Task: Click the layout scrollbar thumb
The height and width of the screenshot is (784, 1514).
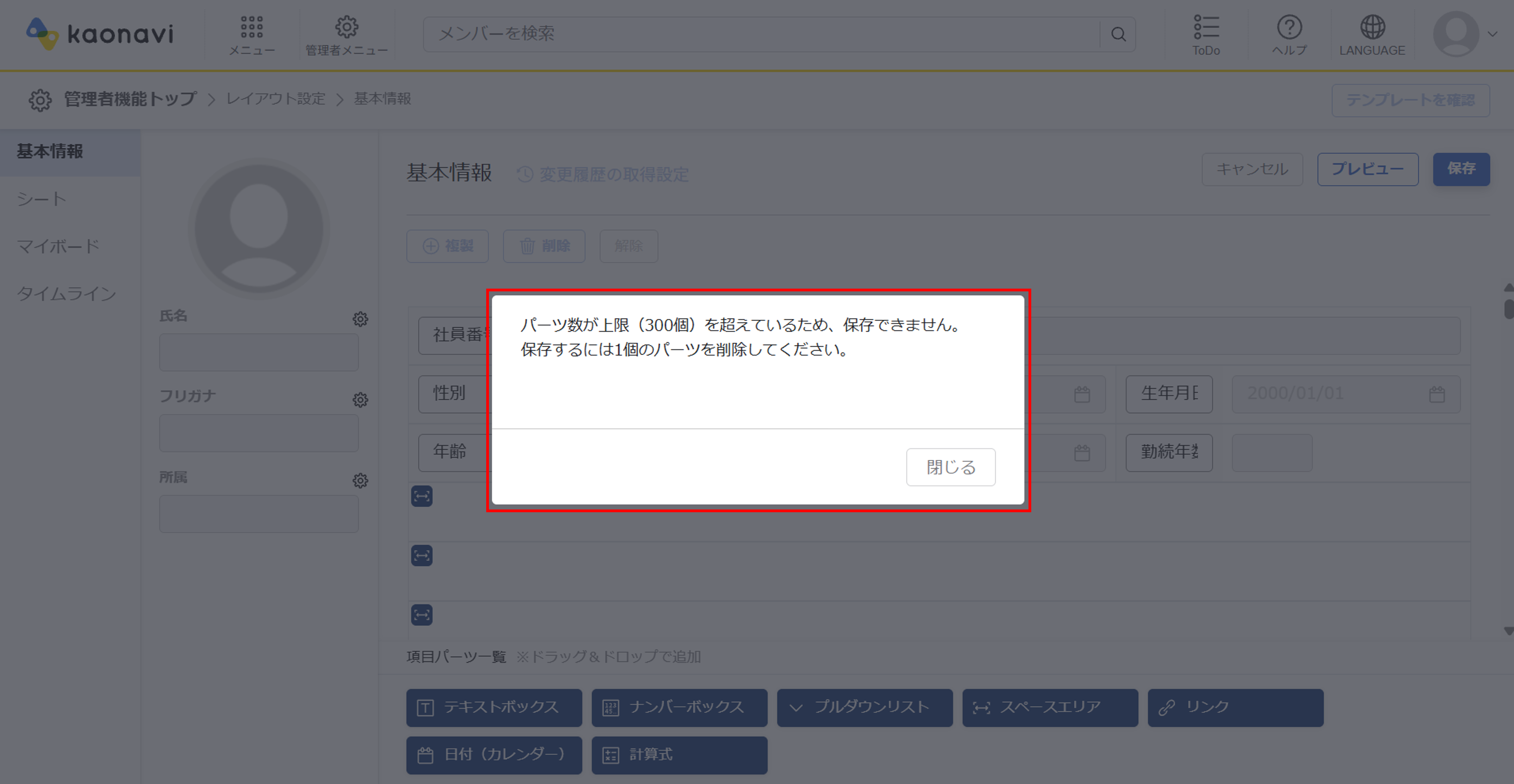Action: pos(1509,309)
